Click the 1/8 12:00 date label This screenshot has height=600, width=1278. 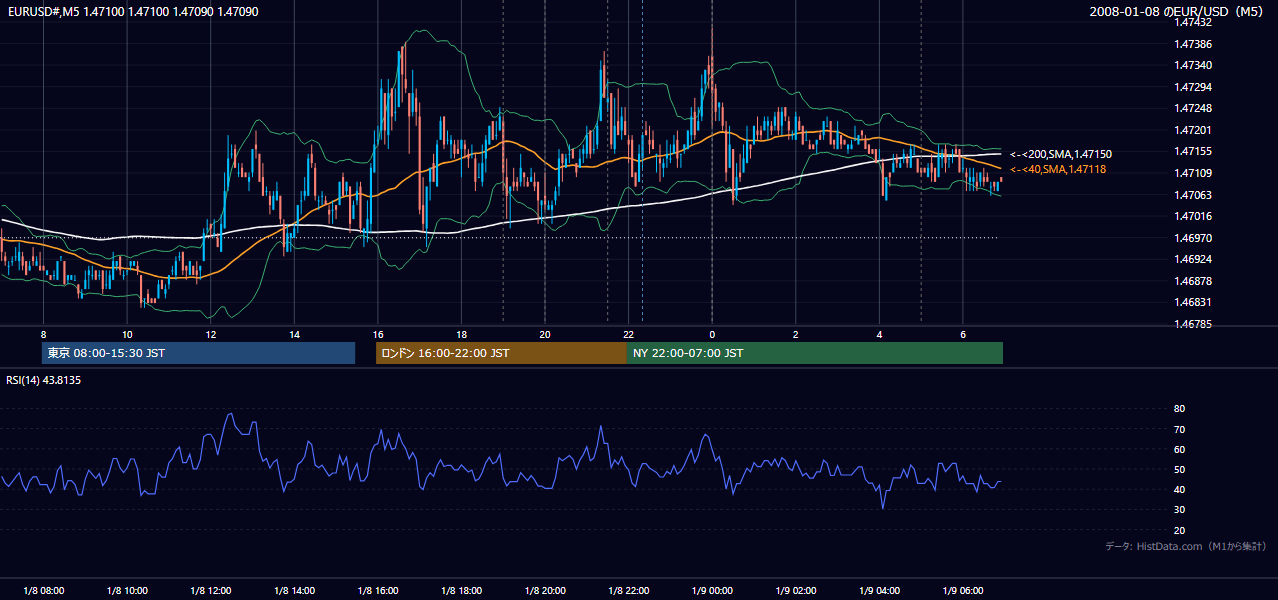click(211, 591)
